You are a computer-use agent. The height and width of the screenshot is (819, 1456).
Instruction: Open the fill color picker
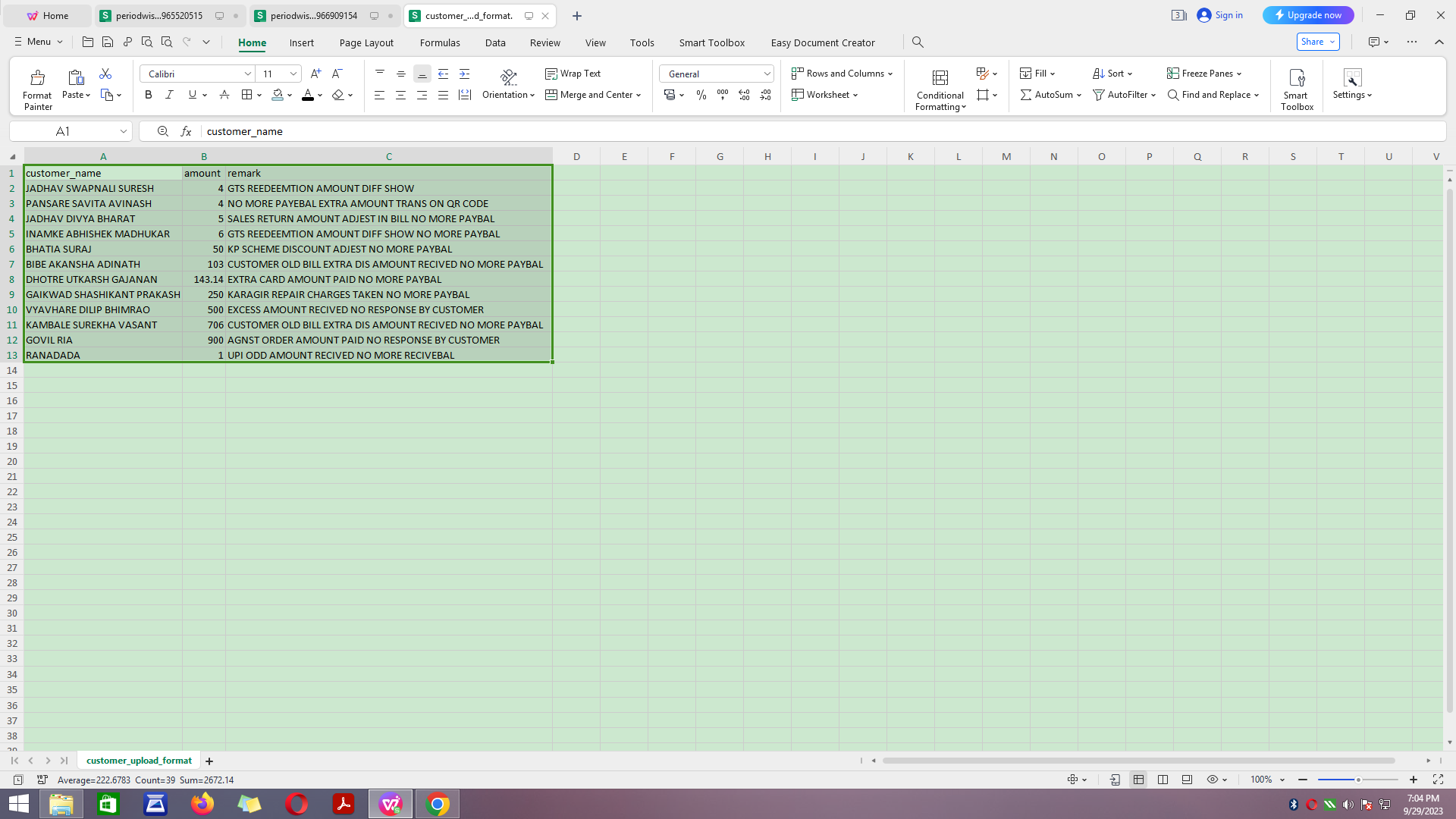click(290, 95)
